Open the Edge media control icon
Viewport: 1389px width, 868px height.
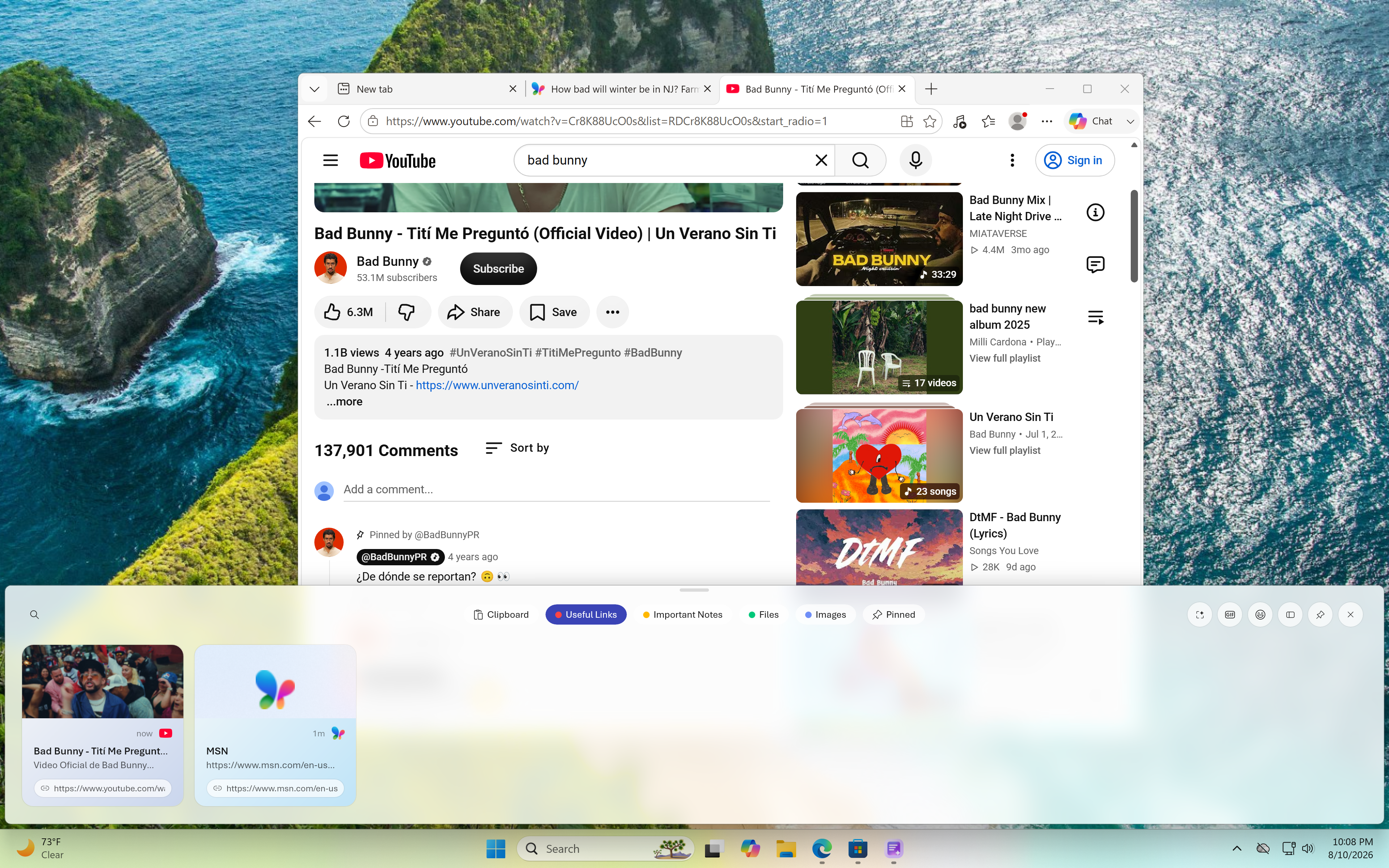click(960, 121)
